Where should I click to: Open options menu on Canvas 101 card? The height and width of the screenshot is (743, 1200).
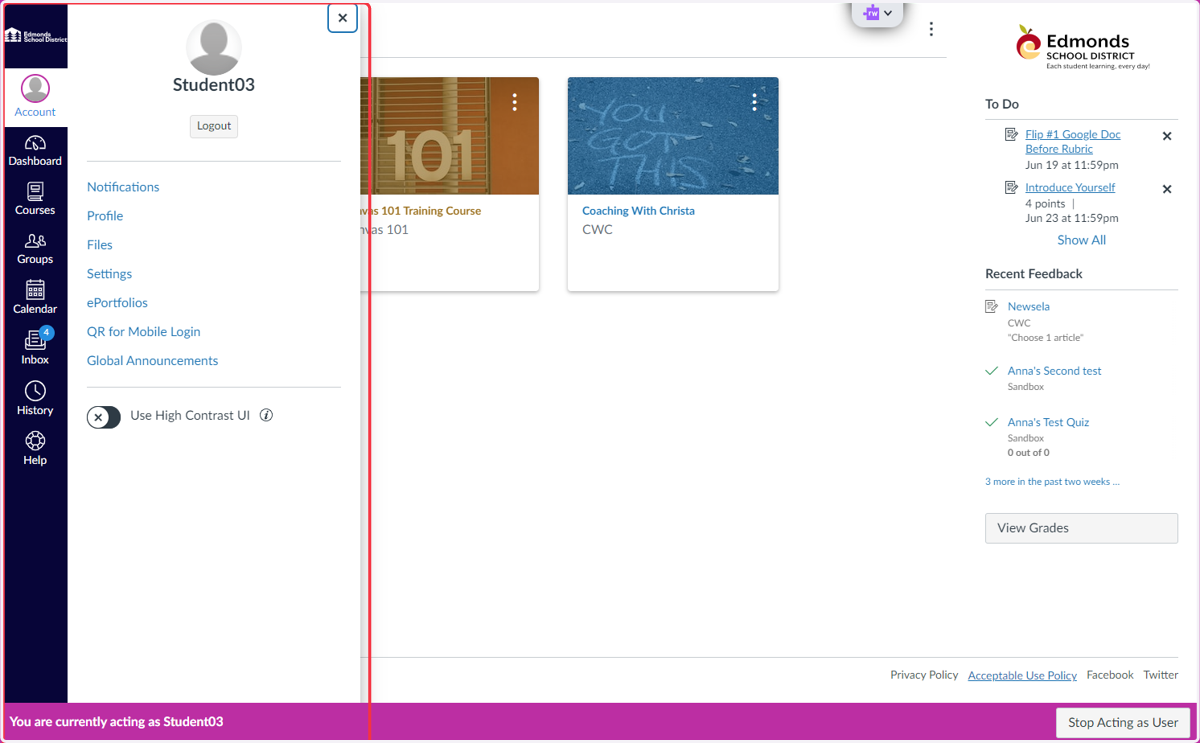coord(515,102)
